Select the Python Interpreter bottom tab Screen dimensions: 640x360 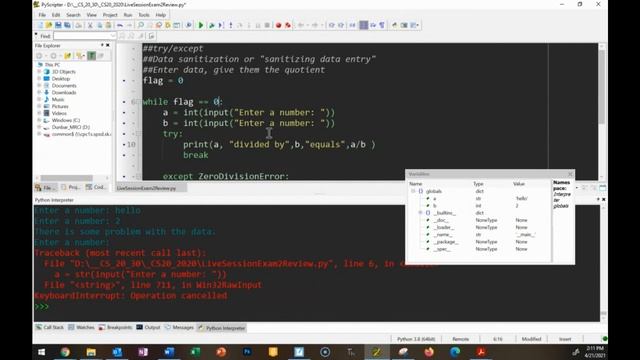tap(222, 328)
